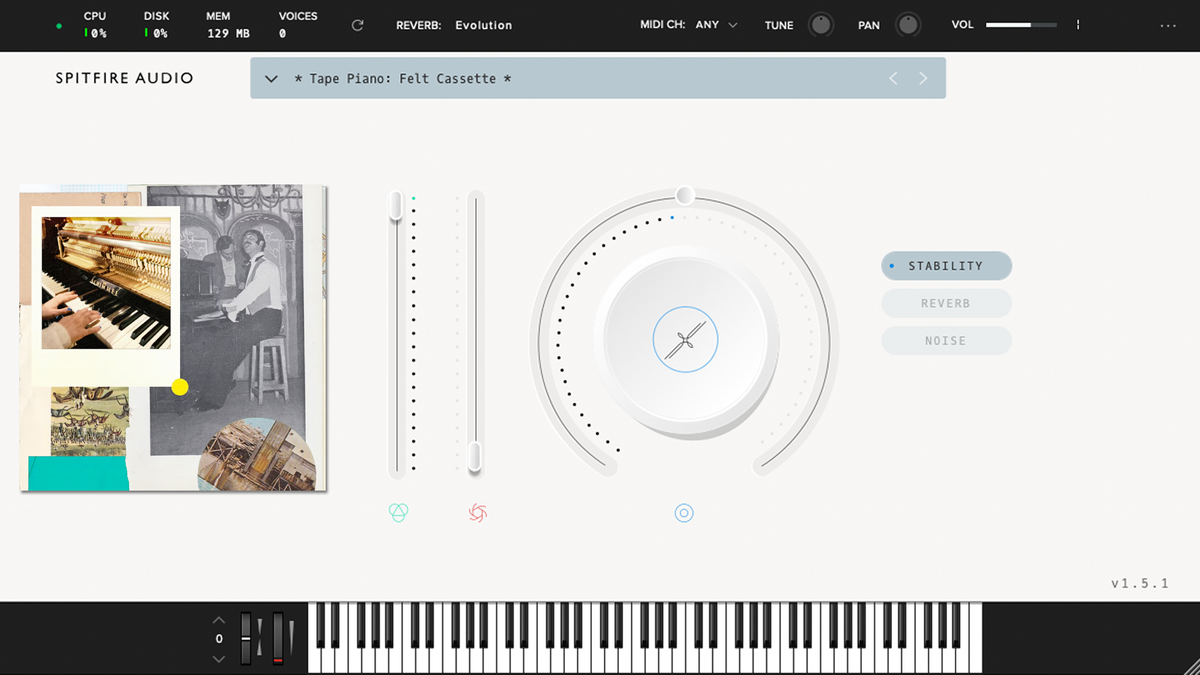Image resolution: width=1200 pixels, height=675 pixels.
Task: Open the preset list via the chevron
Action: coord(271,78)
